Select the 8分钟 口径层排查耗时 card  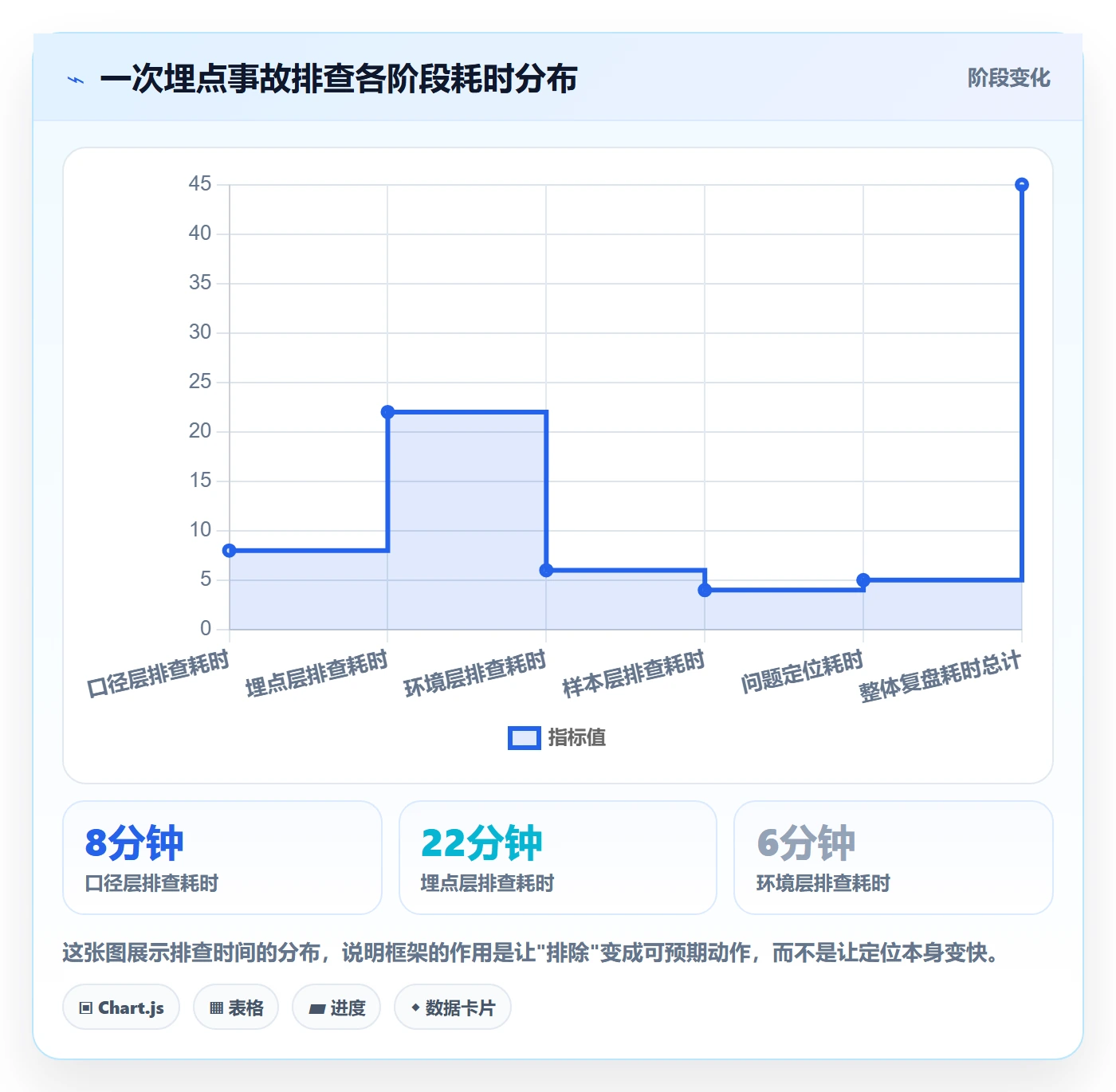tap(222, 858)
